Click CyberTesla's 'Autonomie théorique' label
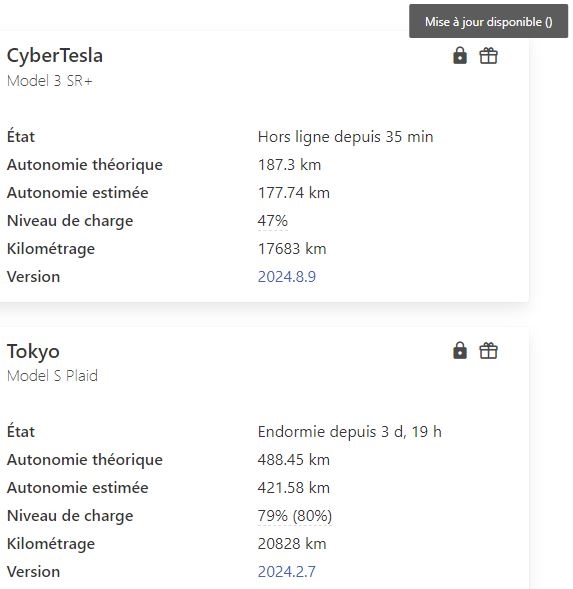This screenshot has width=573, height=589. [85, 165]
